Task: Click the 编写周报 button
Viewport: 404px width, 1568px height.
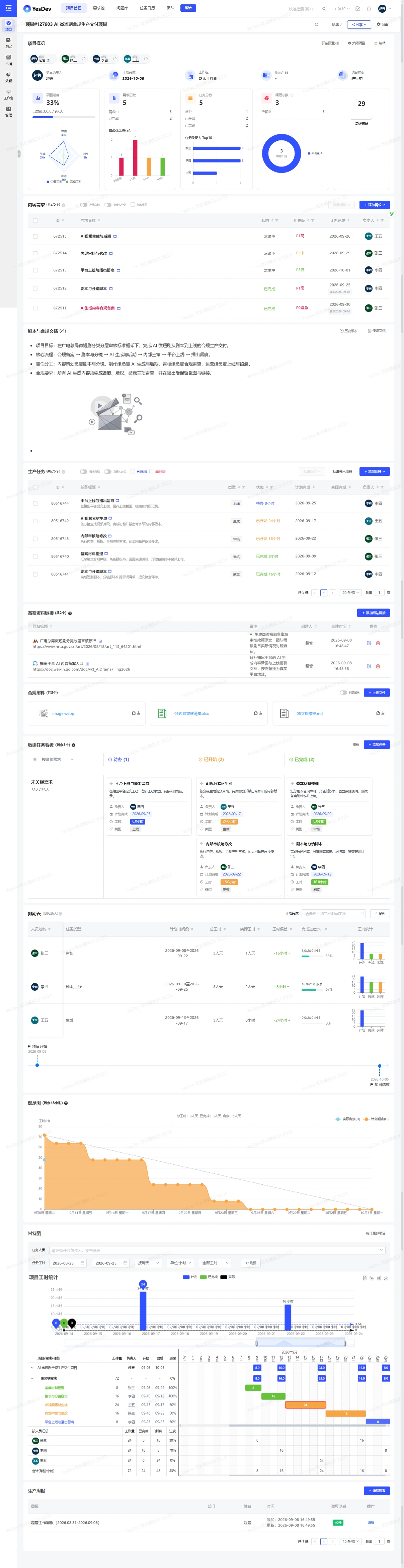Action: [x=377, y=1490]
